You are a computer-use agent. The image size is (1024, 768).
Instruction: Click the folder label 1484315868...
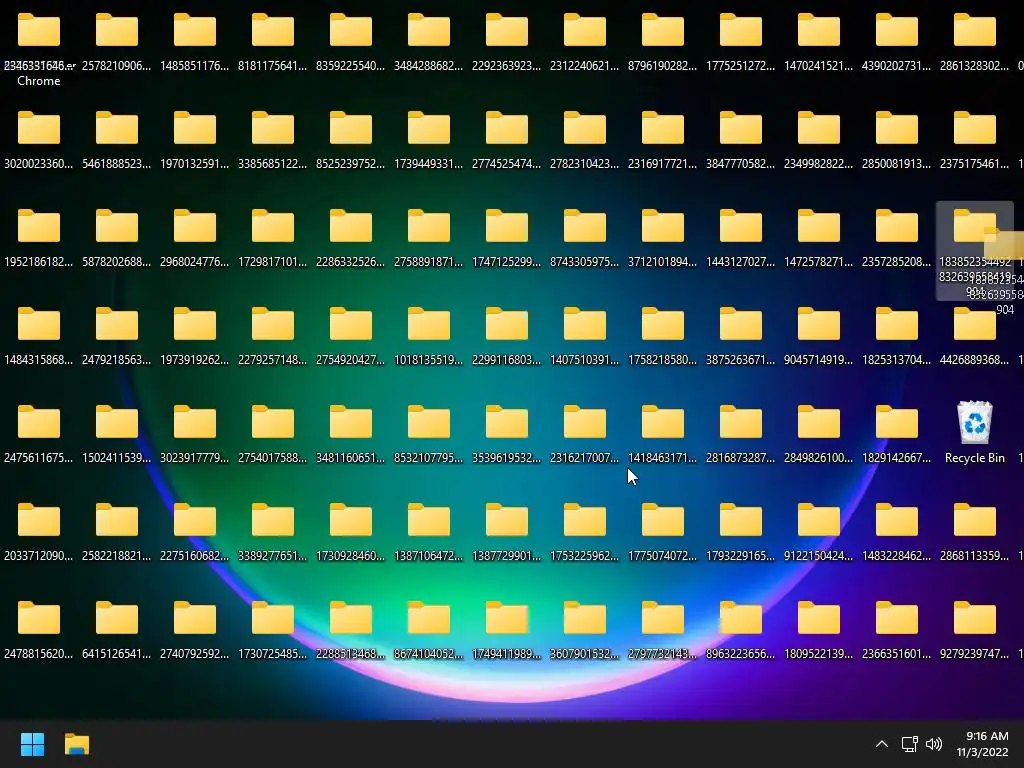point(39,360)
